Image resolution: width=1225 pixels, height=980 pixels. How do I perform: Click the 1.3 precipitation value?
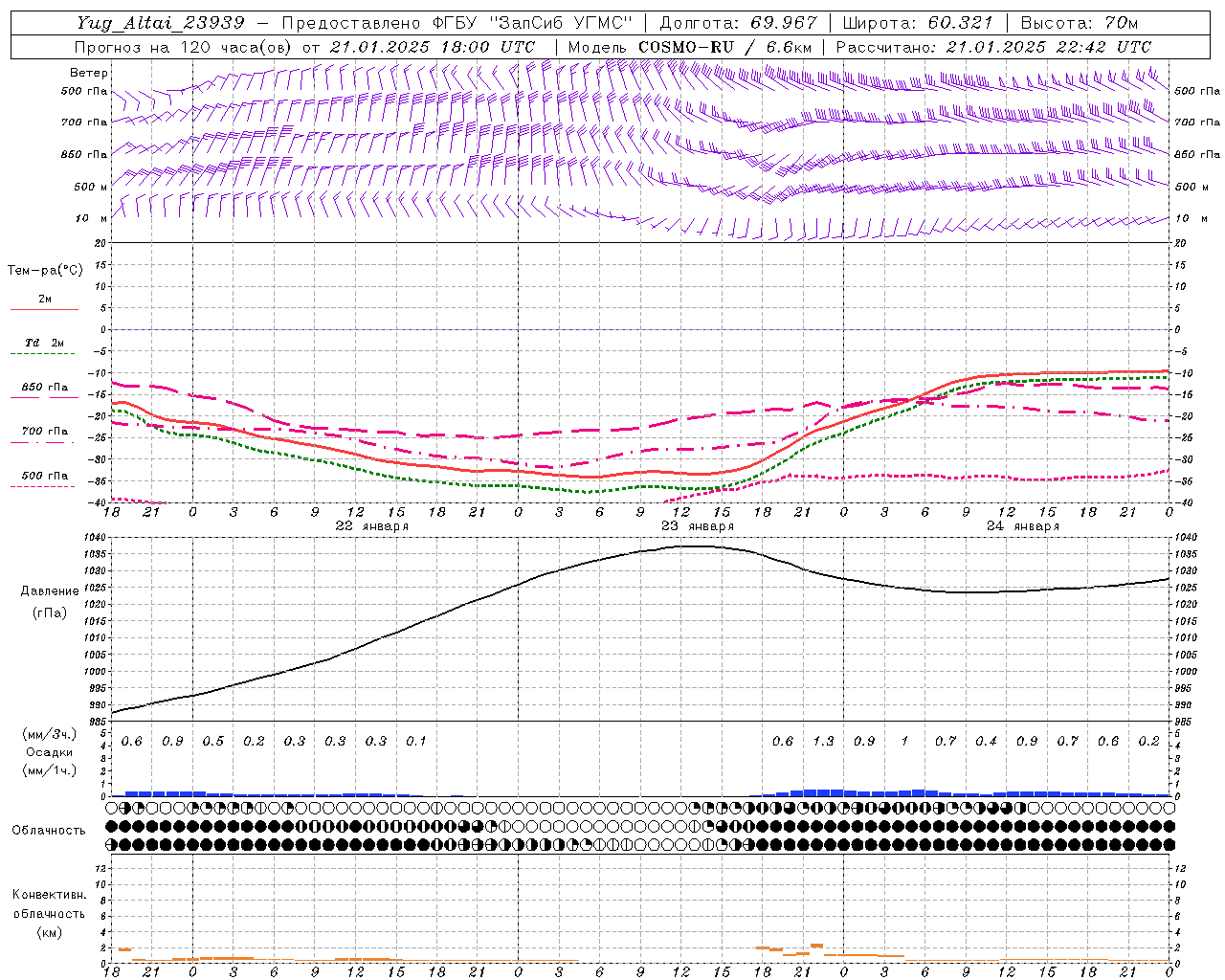823,741
